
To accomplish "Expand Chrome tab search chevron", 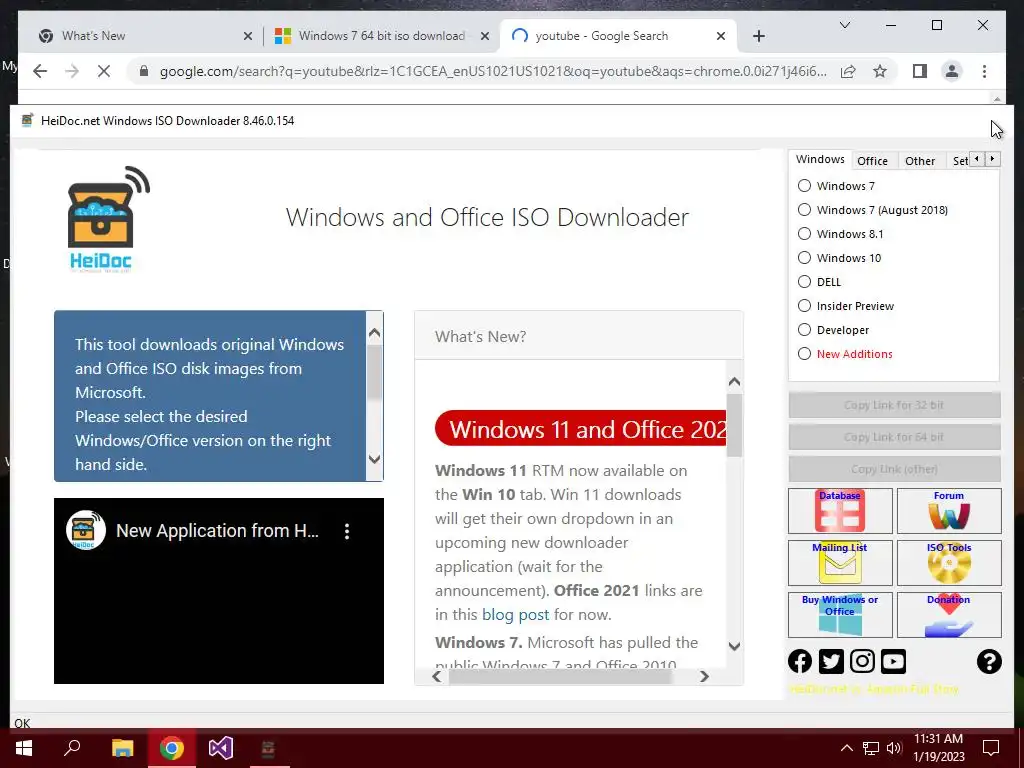I will [x=844, y=25].
